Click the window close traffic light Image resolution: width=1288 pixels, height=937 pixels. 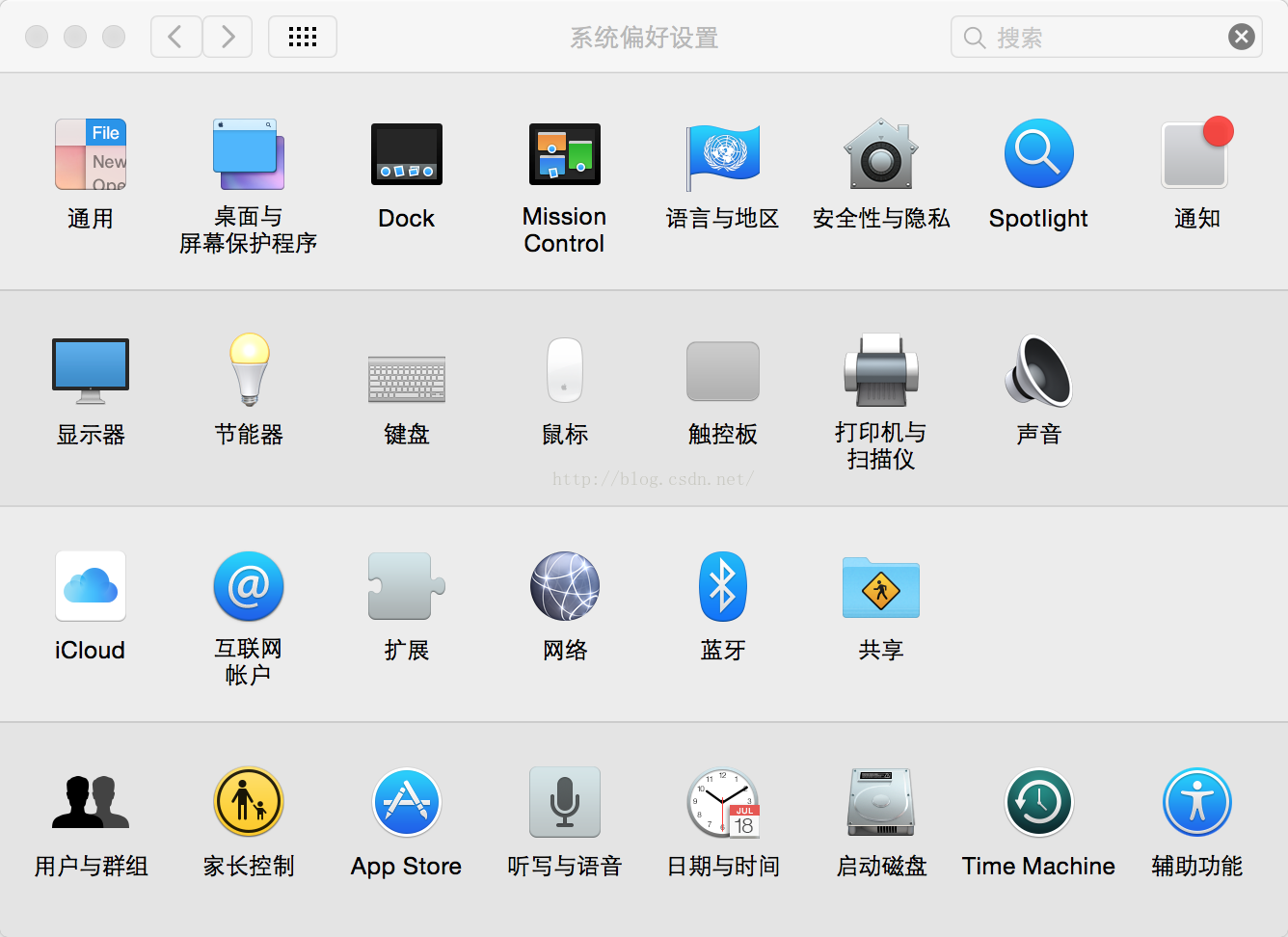click(x=37, y=37)
